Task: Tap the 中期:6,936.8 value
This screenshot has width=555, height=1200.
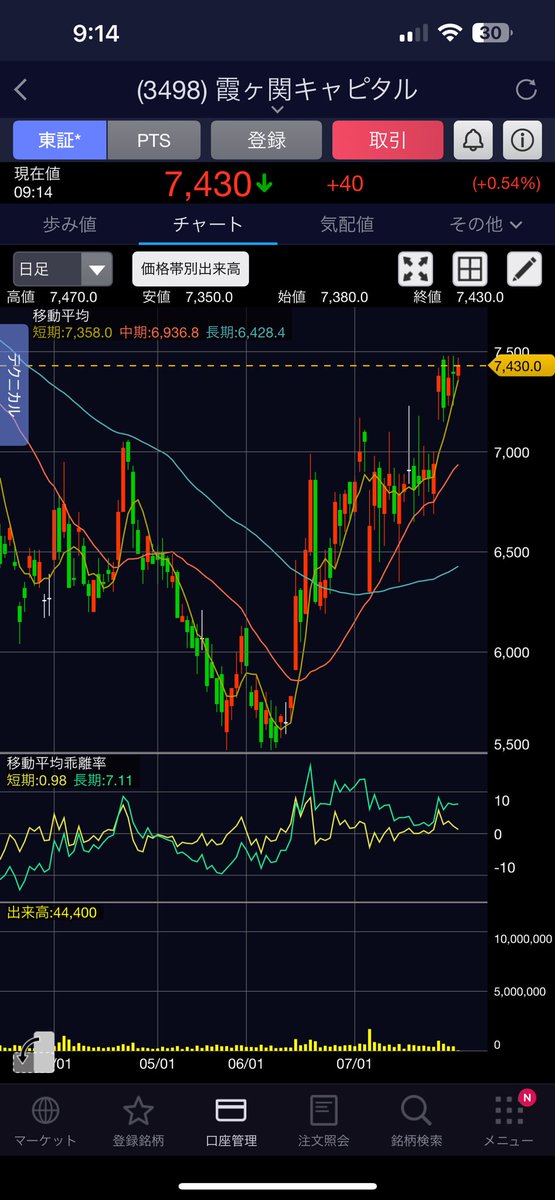Action: pos(160,332)
